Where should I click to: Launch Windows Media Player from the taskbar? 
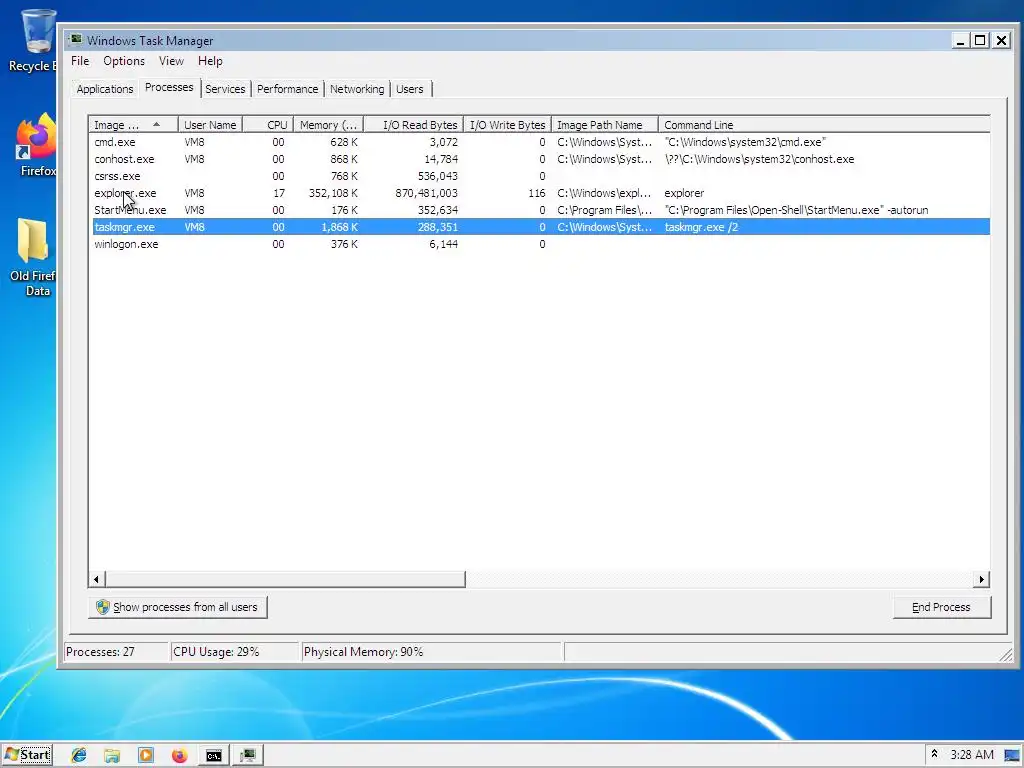pyautogui.click(x=146, y=755)
